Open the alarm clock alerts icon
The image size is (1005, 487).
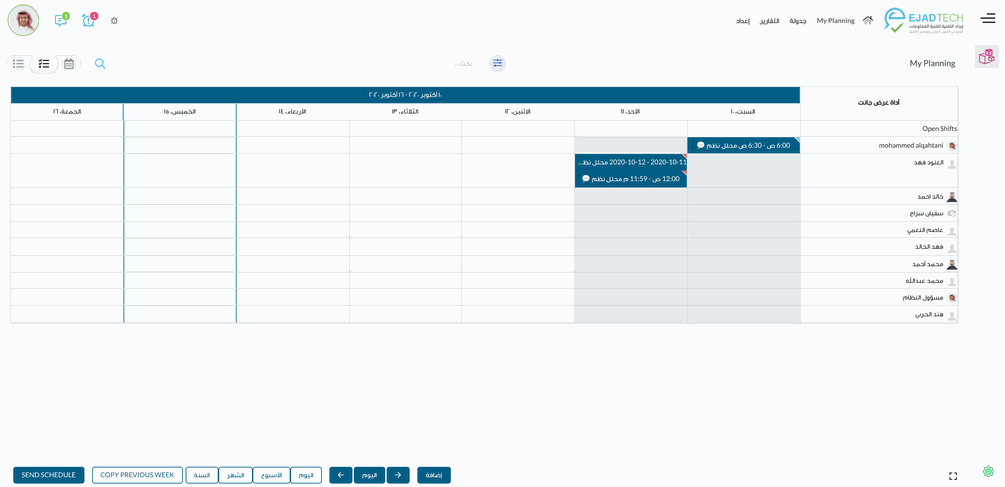88,20
